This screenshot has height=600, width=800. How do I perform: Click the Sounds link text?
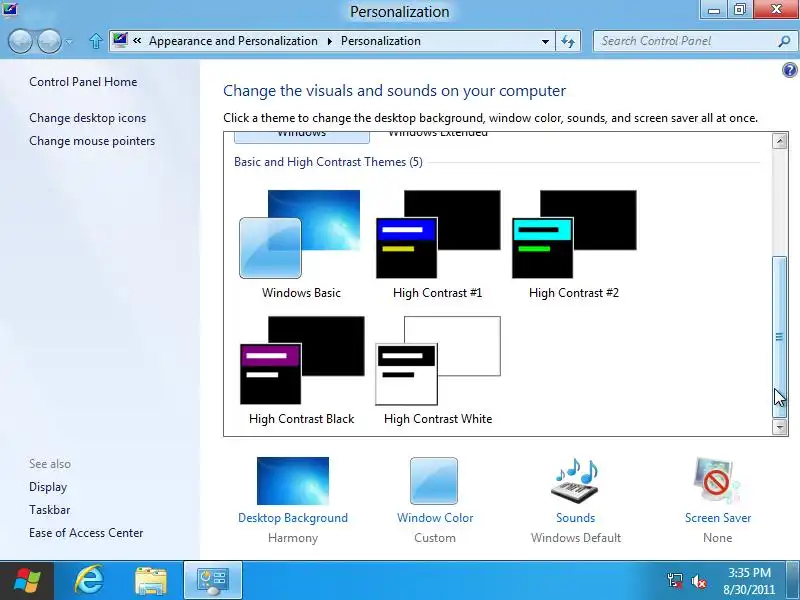point(576,518)
